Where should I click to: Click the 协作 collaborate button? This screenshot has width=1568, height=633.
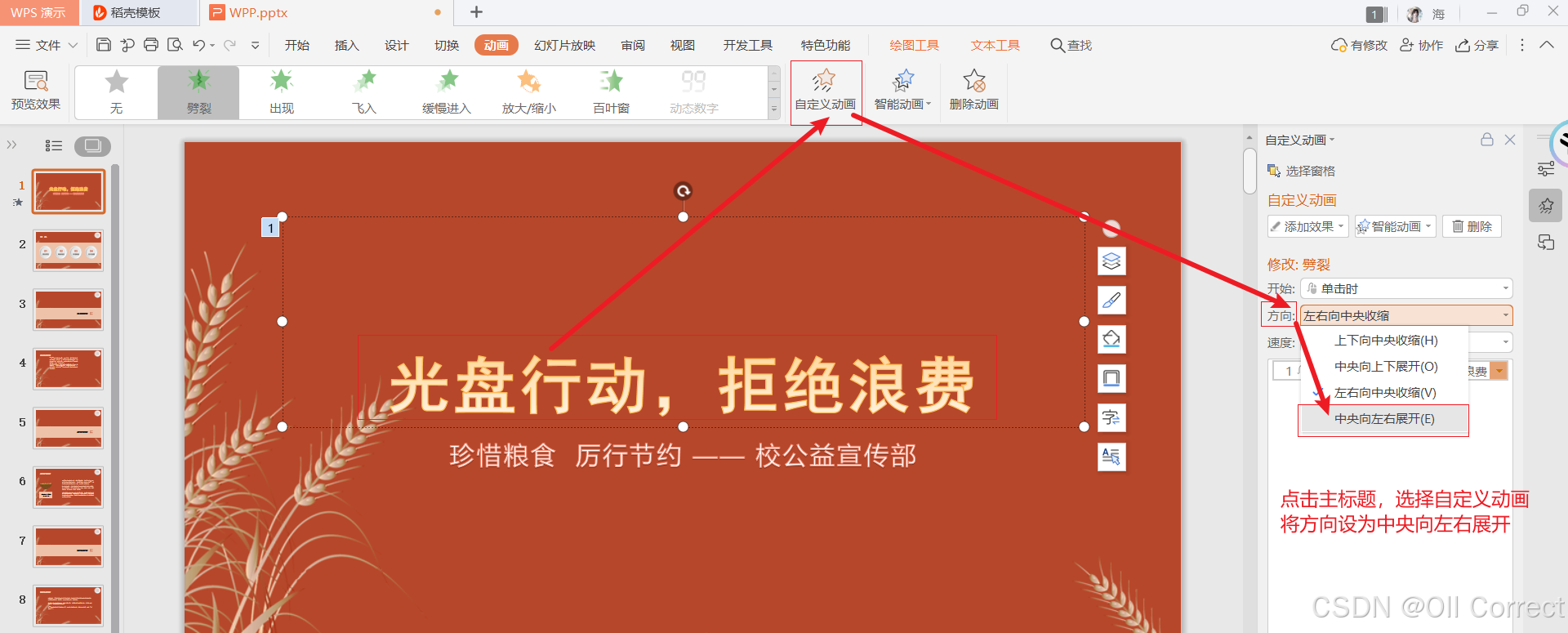1422,45
